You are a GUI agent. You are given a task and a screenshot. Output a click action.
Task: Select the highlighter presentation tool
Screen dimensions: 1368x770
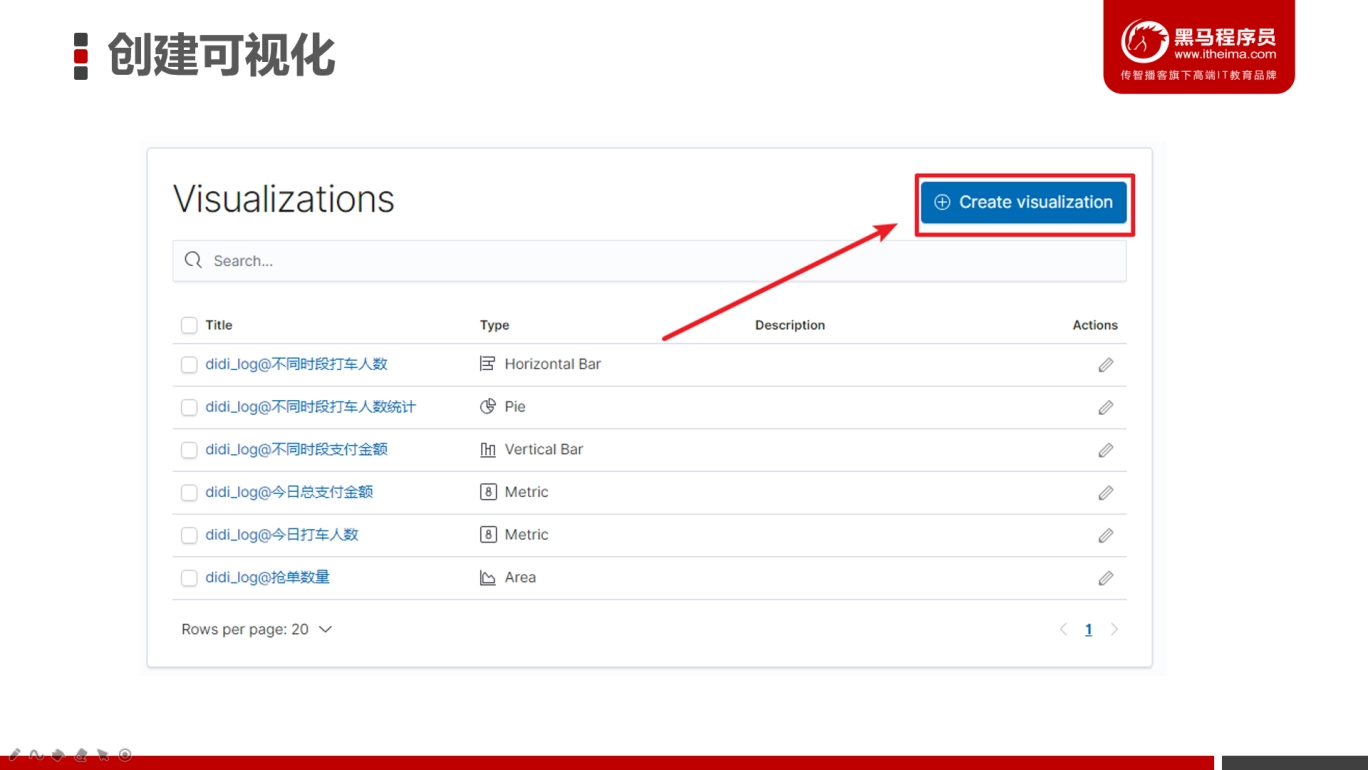[58, 754]
